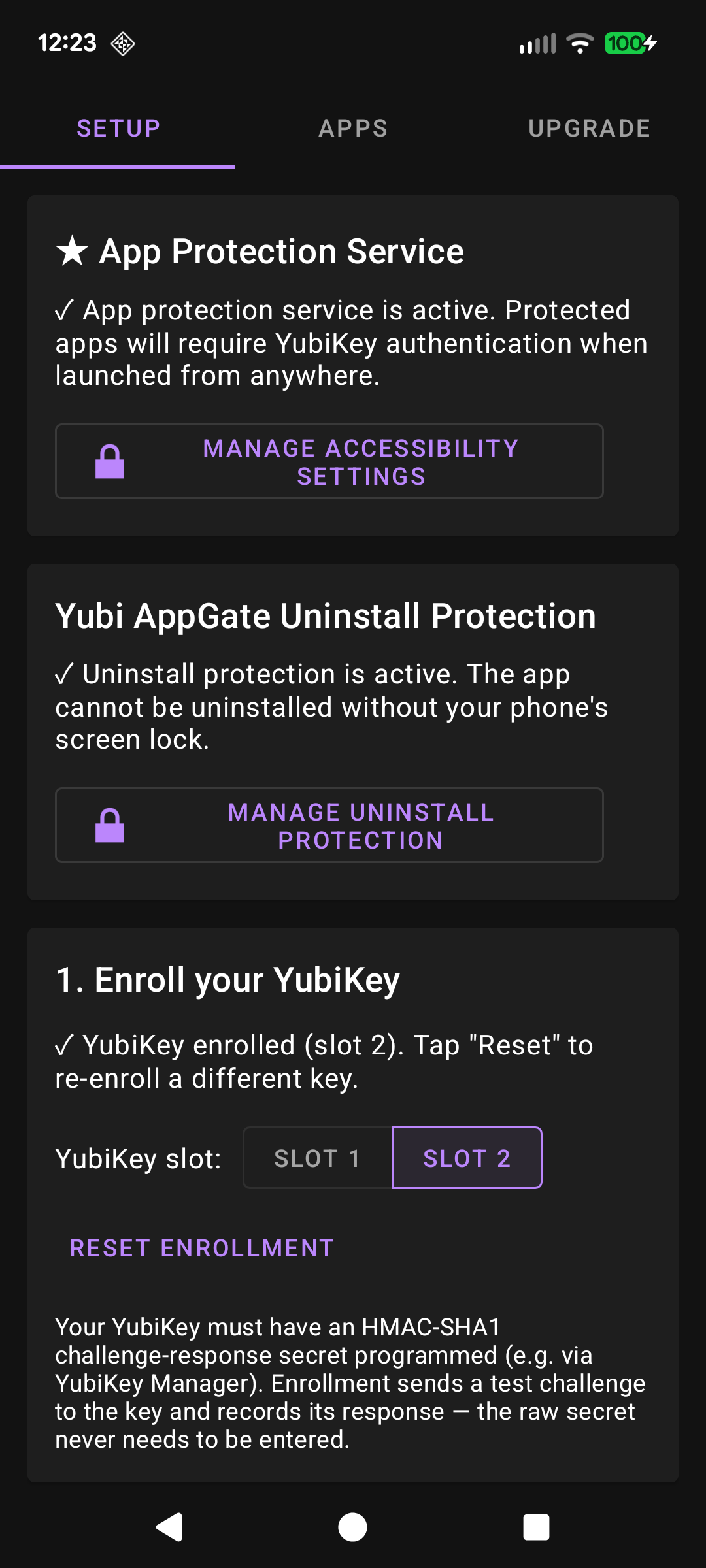Open recent apps with the square button

tap(536, 1525)
